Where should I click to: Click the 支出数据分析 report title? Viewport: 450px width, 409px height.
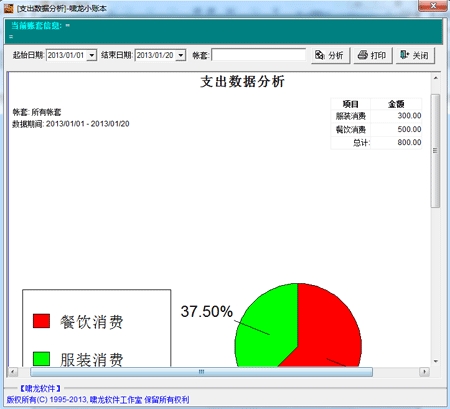click(242, 82)
